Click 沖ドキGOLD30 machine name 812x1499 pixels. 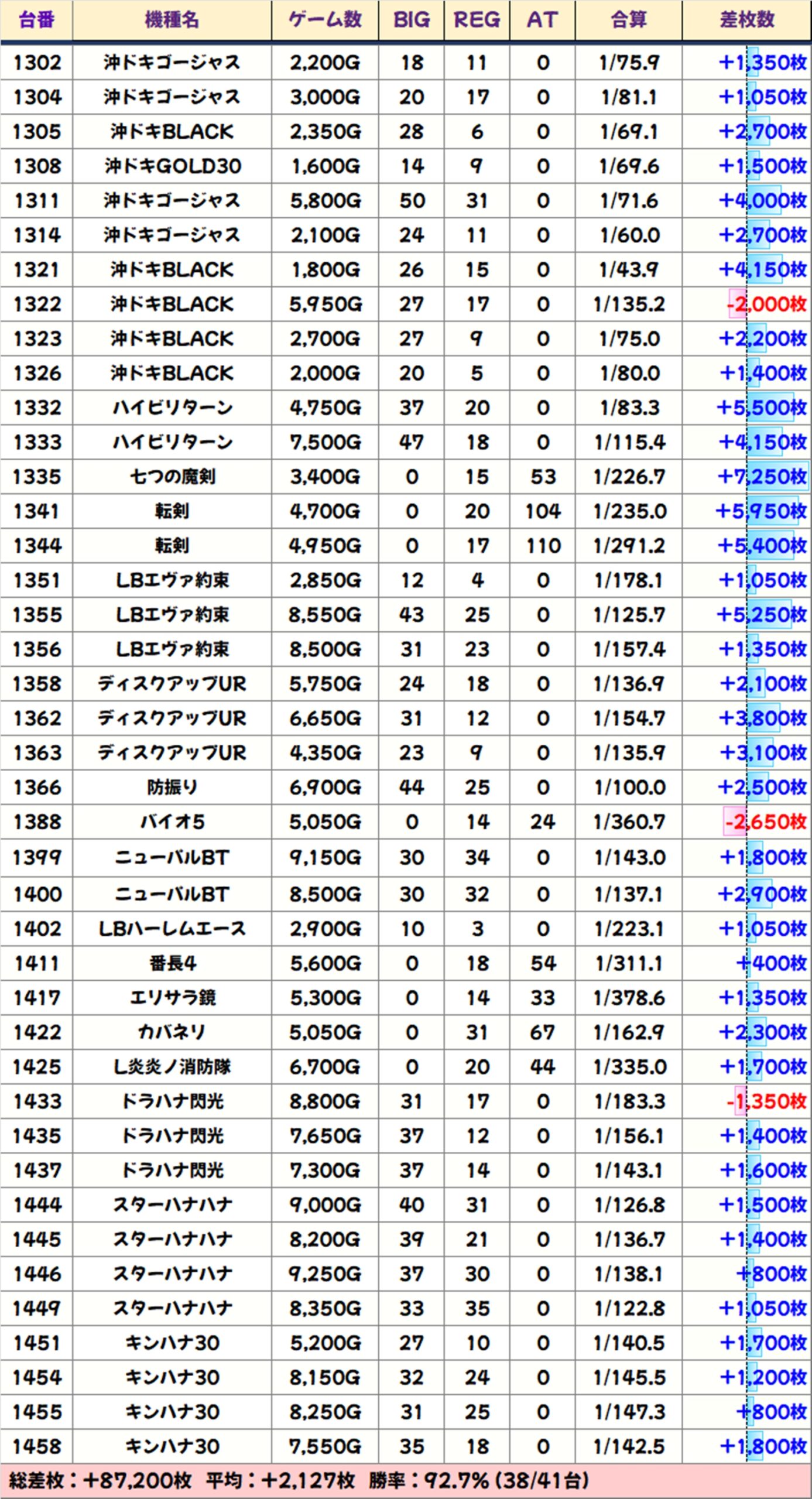tap(172, 166)
